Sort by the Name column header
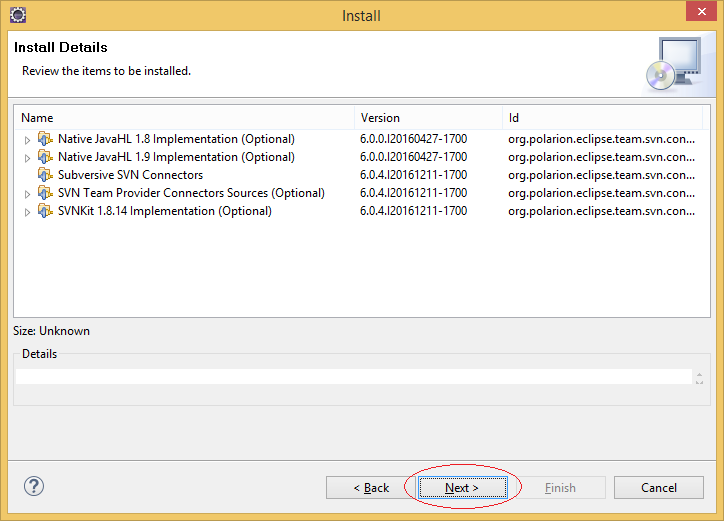The height and width of the screenshot is (521, 724). click(184, 118)
